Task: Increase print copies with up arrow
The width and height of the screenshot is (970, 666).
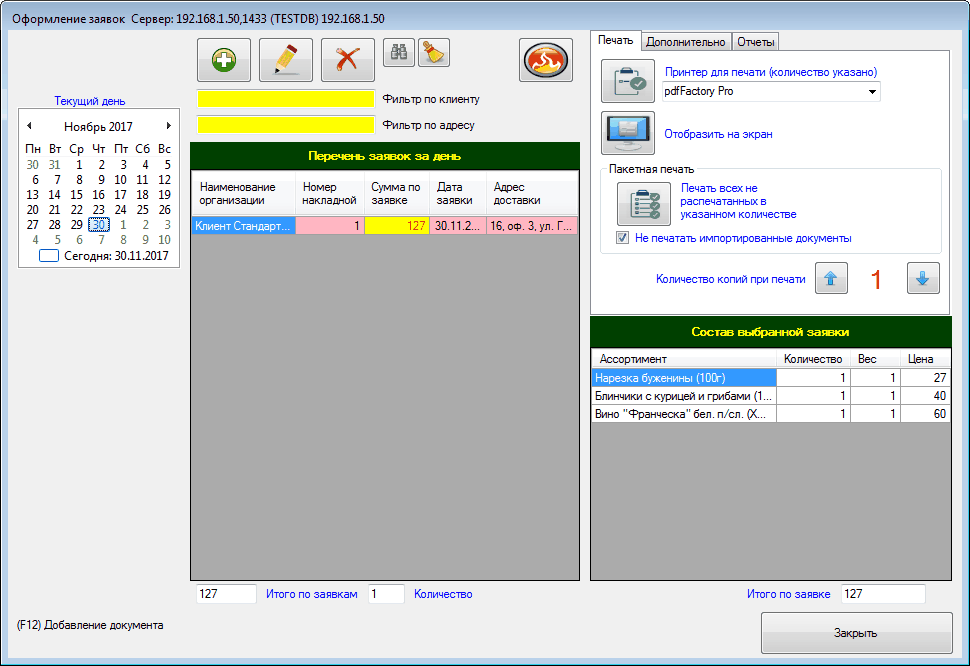Action: [x=831, y=278]
